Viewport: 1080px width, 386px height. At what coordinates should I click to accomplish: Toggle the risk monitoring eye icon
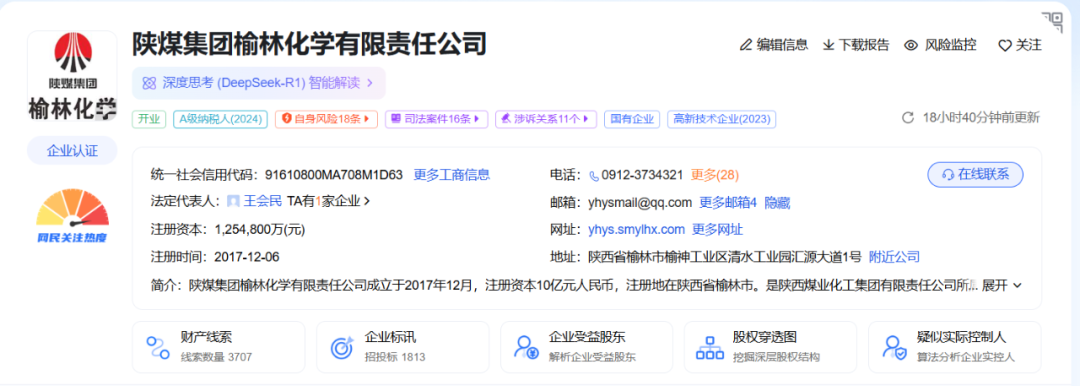coord(911,45)
